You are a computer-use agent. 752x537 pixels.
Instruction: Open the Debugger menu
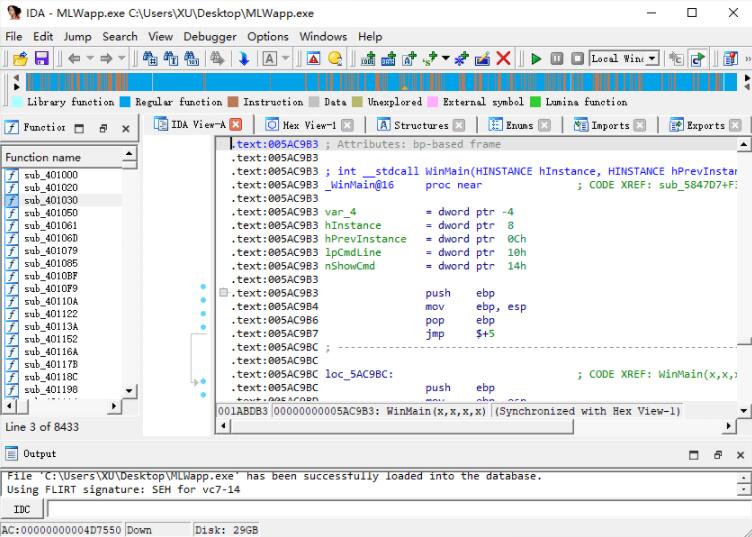[x=210, y=37]
